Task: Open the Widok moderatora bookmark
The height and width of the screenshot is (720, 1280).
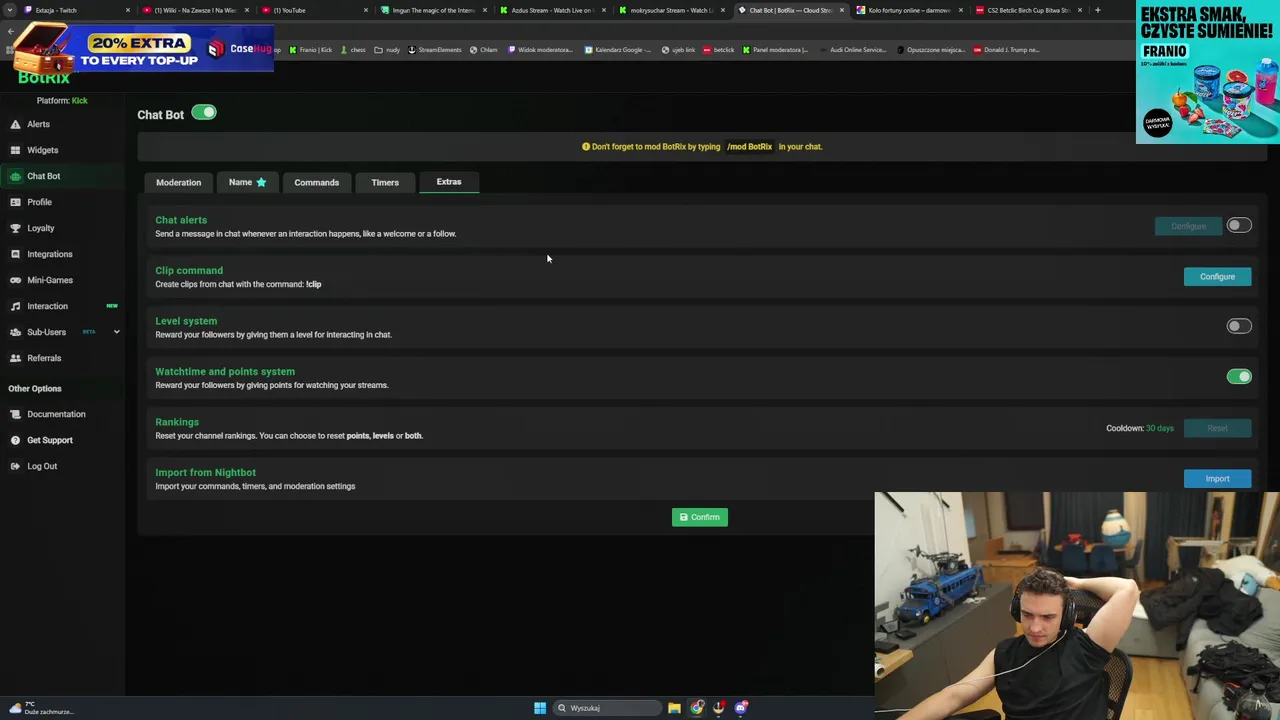Action: tap(540, 50)
